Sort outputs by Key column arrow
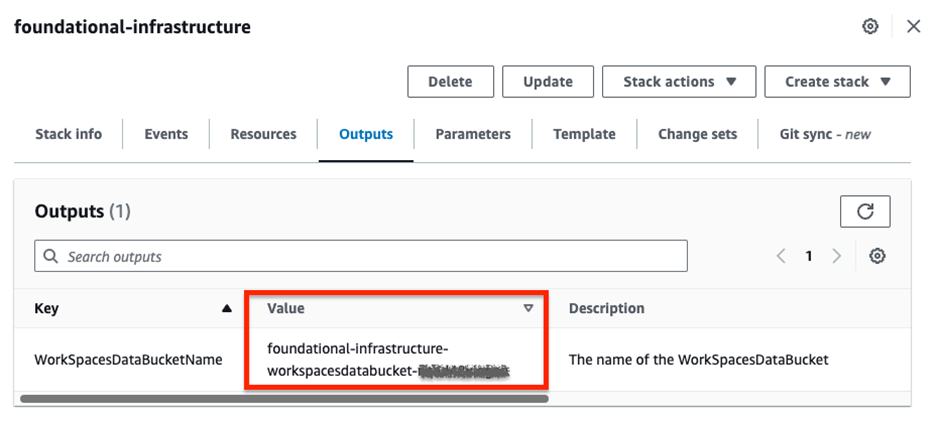 point(227,309)
